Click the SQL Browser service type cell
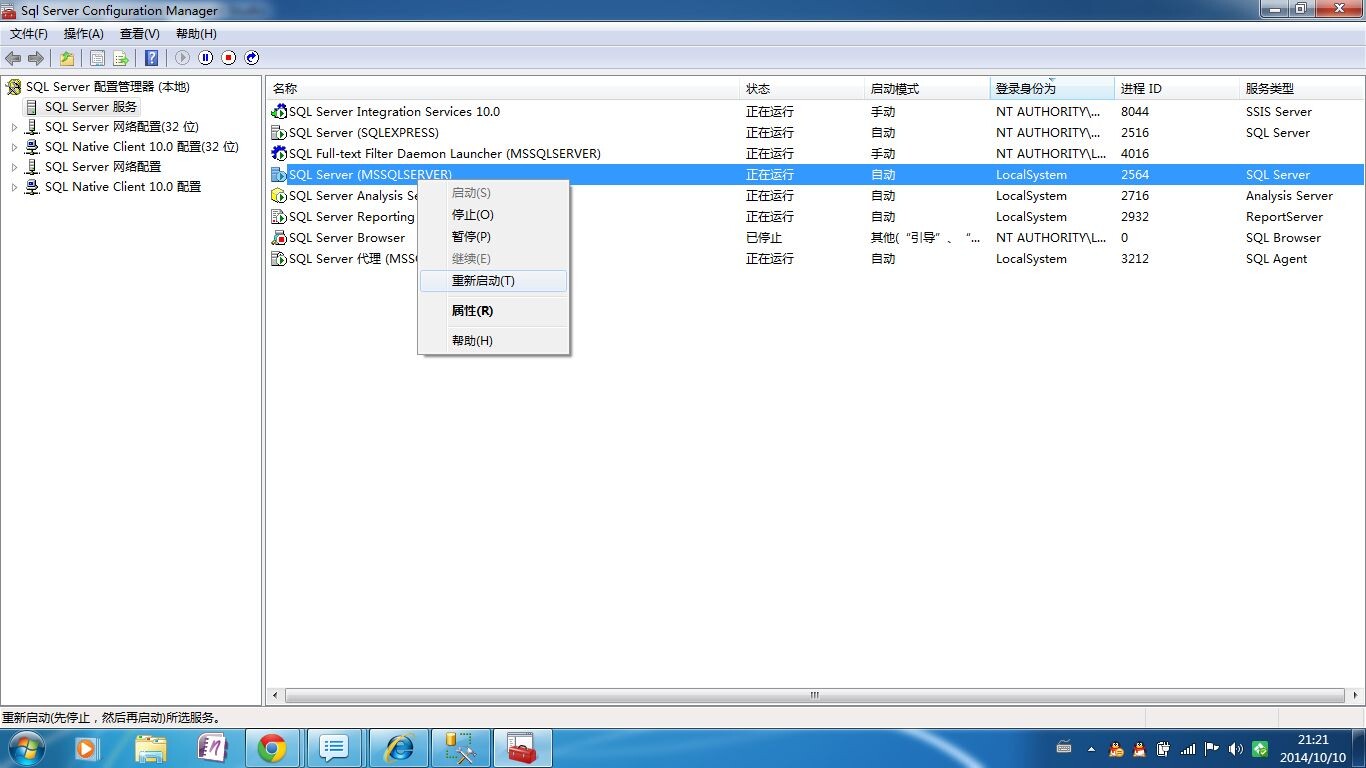This screenshot has width=1366, height=768. tap(1283, 238)
